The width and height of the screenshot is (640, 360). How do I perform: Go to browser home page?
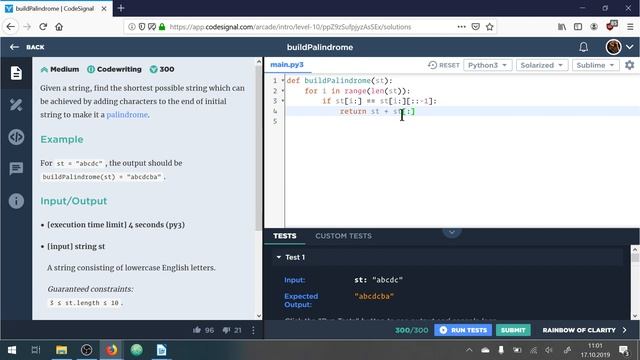point(59,27)
